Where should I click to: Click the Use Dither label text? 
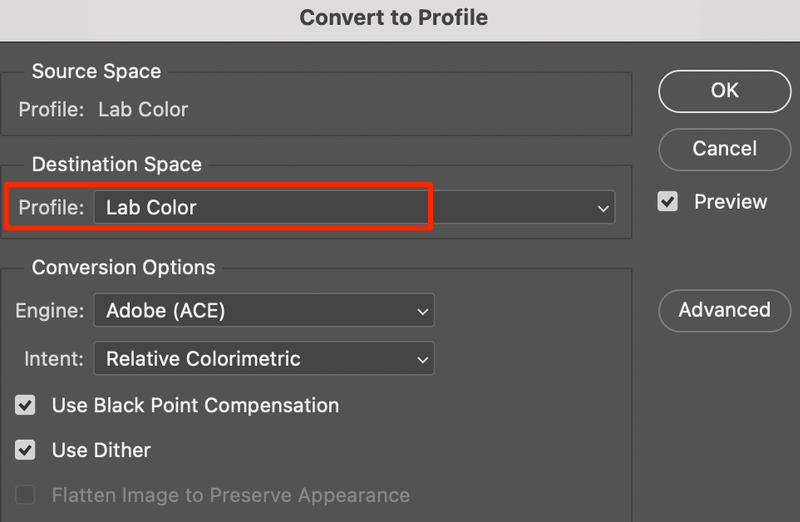[x=101, y=450]
